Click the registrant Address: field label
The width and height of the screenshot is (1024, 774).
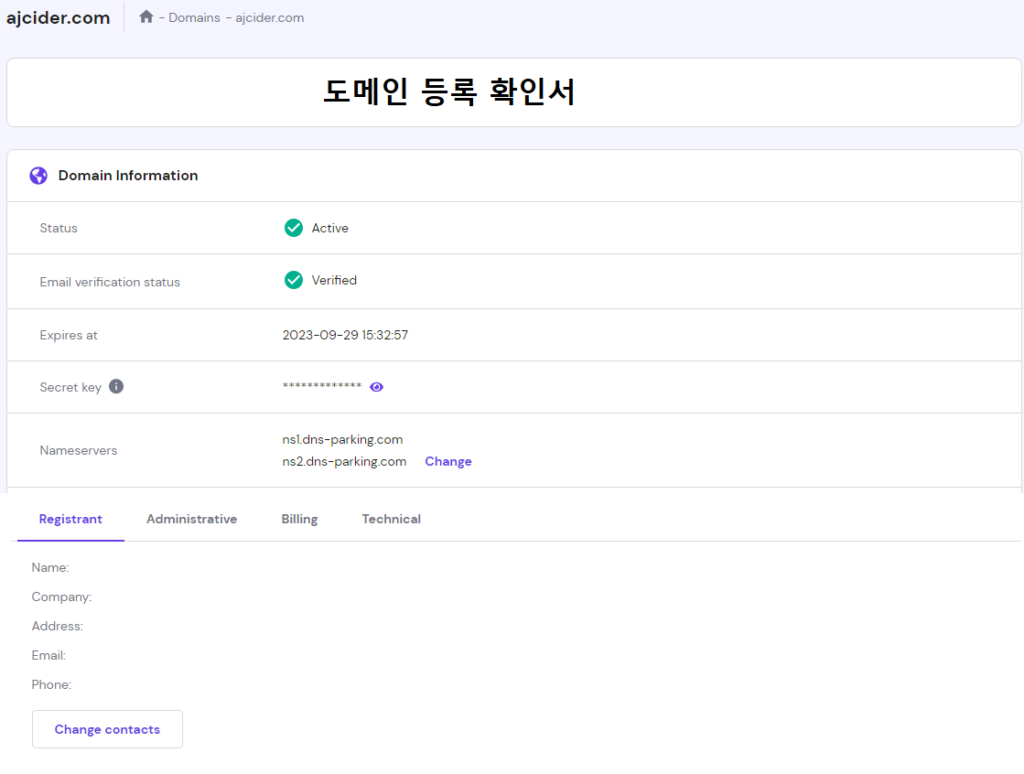pyautogui.click(x=57, y=626)
